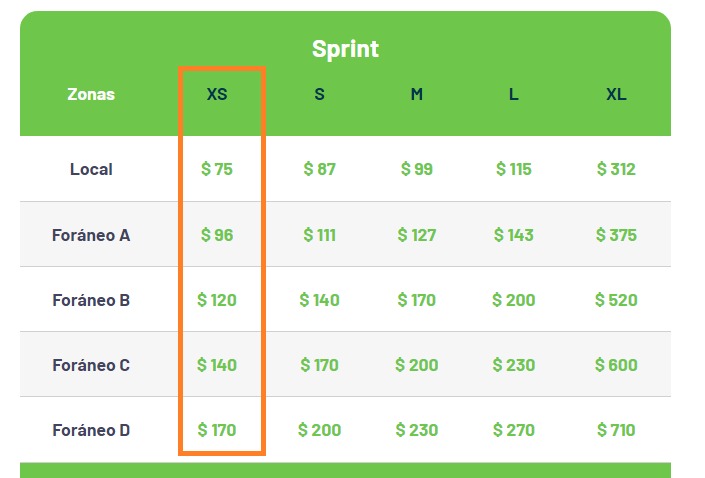Click the $ 600 Foráneo C price
This screenshot has height=478, width=705.
click(x=616, y=365)
